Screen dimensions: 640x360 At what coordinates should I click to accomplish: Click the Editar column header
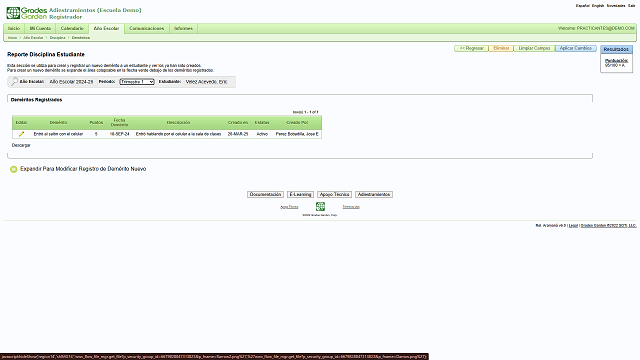[x=21, y=122]
